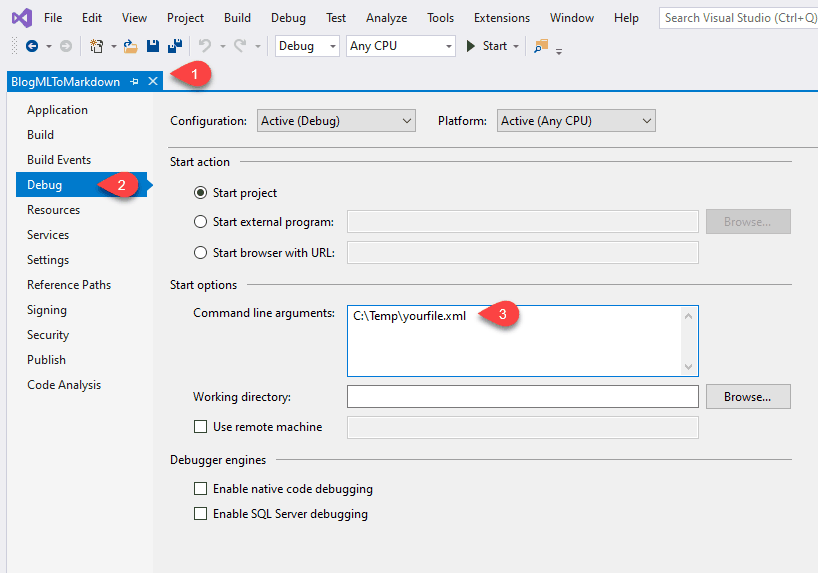This screenshot has width=818, height=573.
Task: Select the Start browser with URL radio button
Action: 200,253
